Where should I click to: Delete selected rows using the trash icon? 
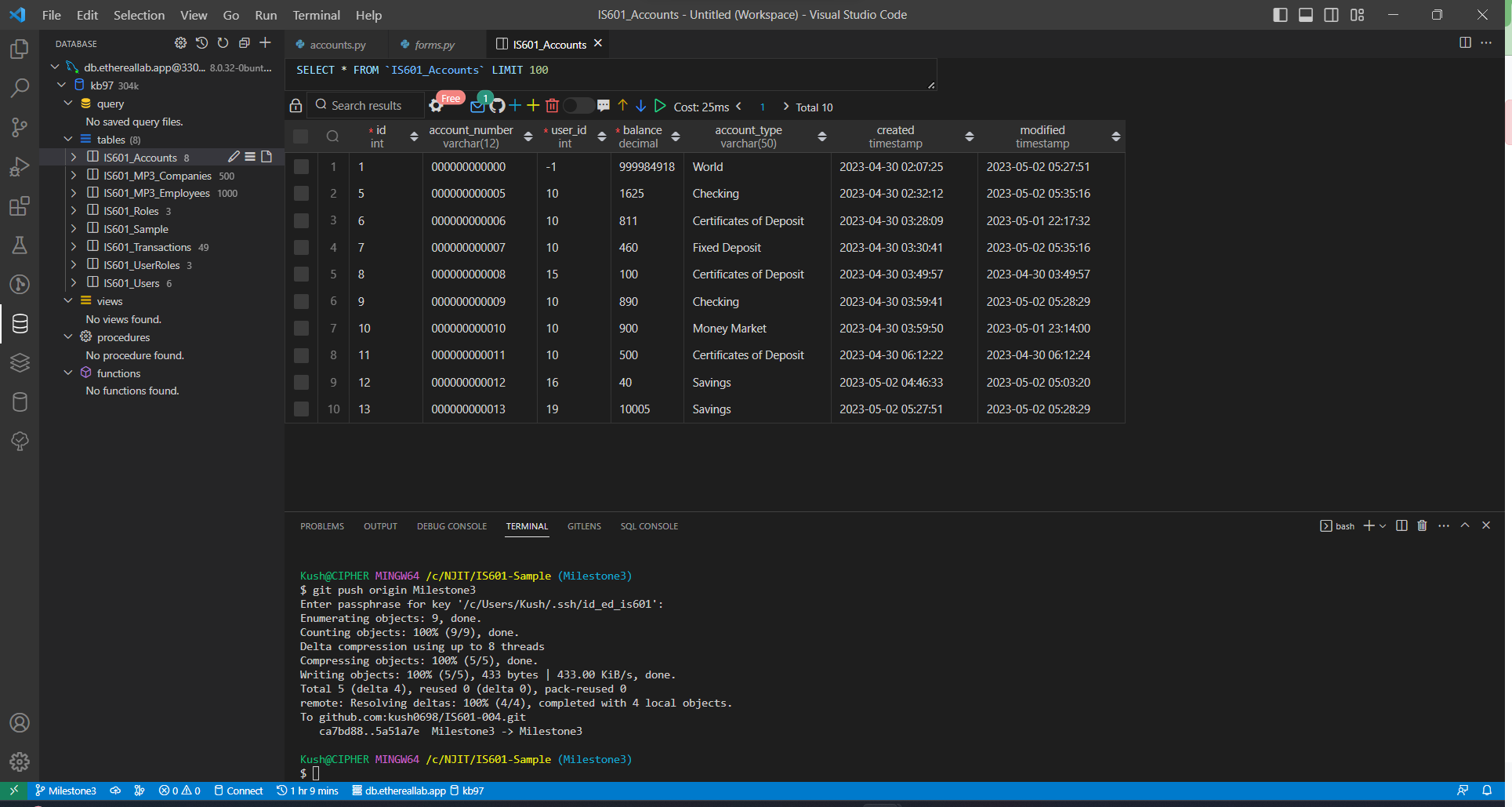click(x=553, y=105)
